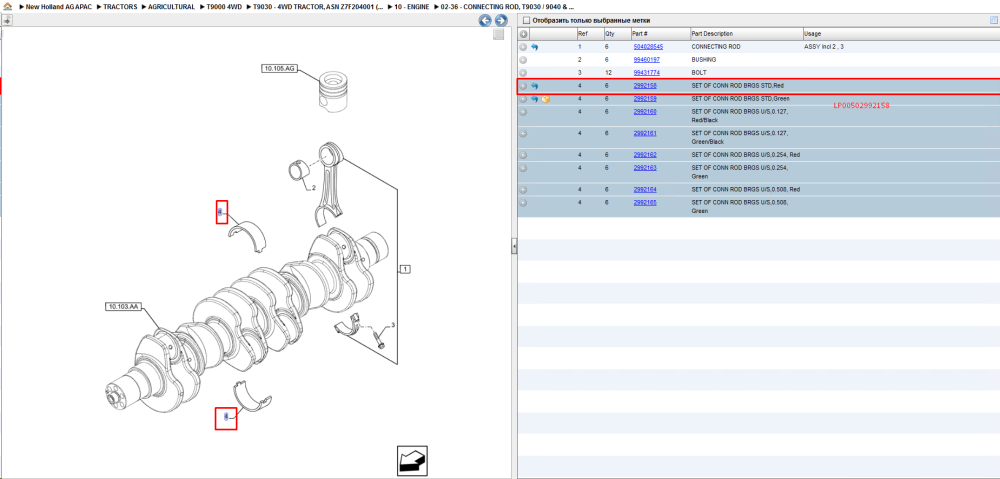Click the circle icon in the table header

tap(524, 34)
